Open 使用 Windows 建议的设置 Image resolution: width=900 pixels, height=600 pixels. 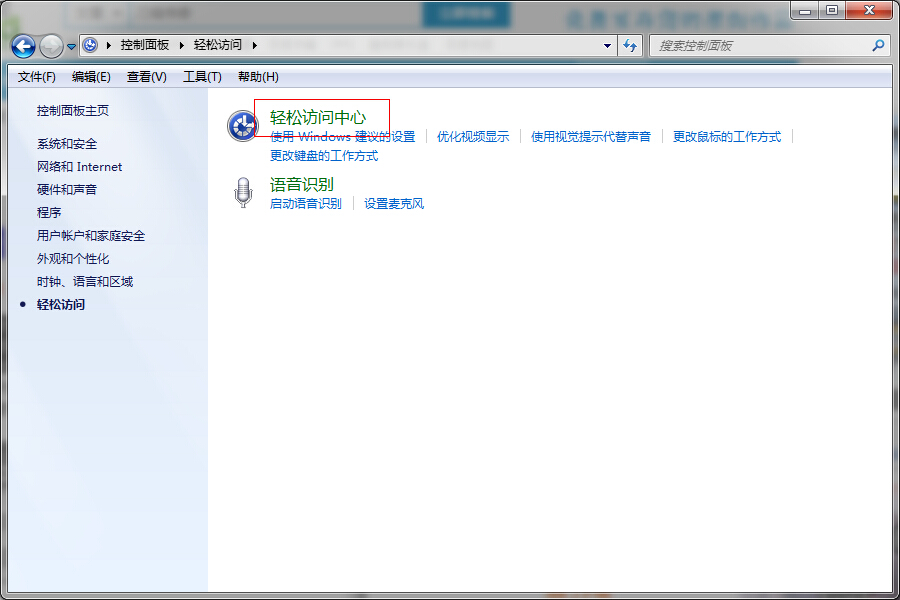[341, 136]
